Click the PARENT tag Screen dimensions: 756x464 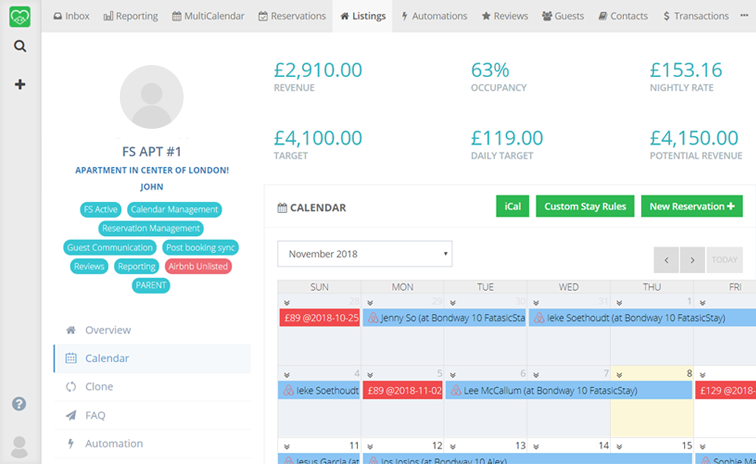click(x=151, y=286)
